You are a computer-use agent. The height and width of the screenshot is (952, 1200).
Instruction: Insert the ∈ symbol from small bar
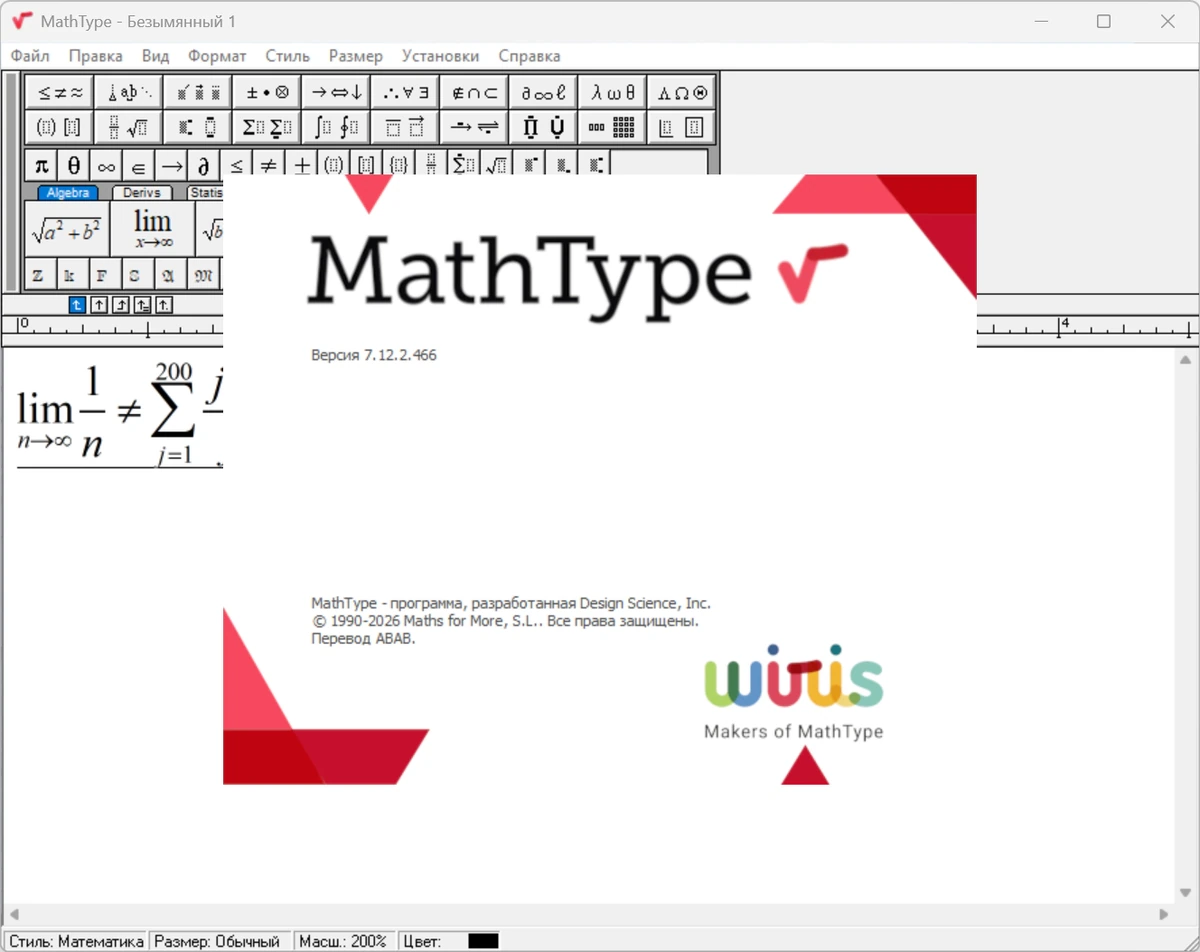click(138, 165)
